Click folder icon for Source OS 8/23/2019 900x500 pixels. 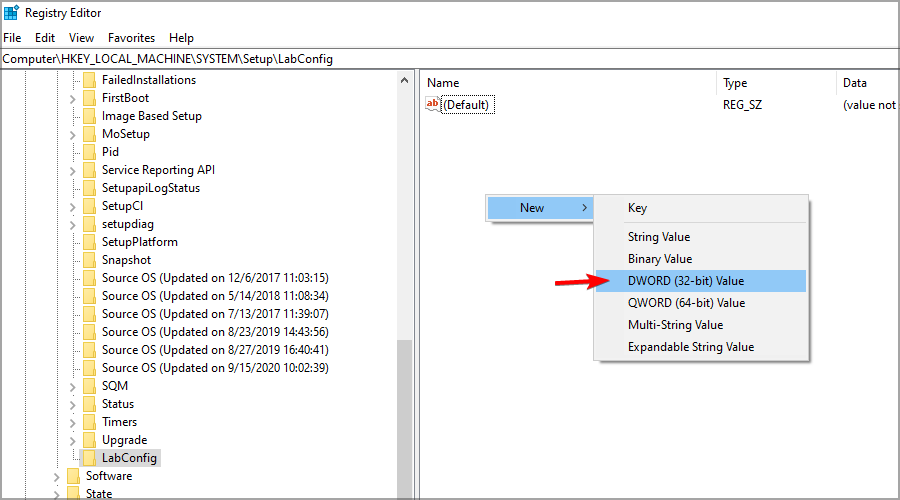[x=89, y=332]
